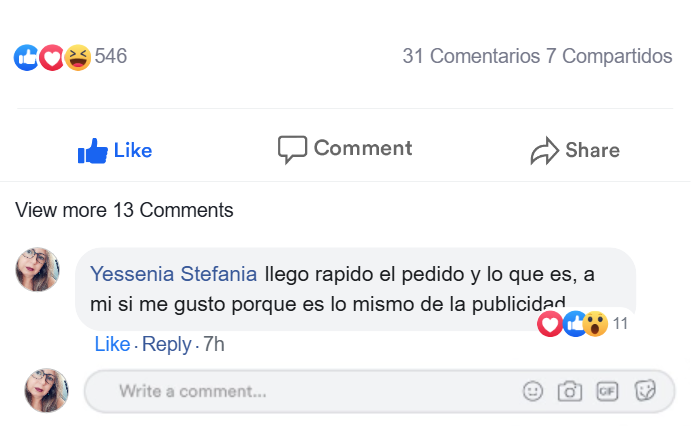
Task: Click the heart reaction on post summary
Action: point(52,57)
